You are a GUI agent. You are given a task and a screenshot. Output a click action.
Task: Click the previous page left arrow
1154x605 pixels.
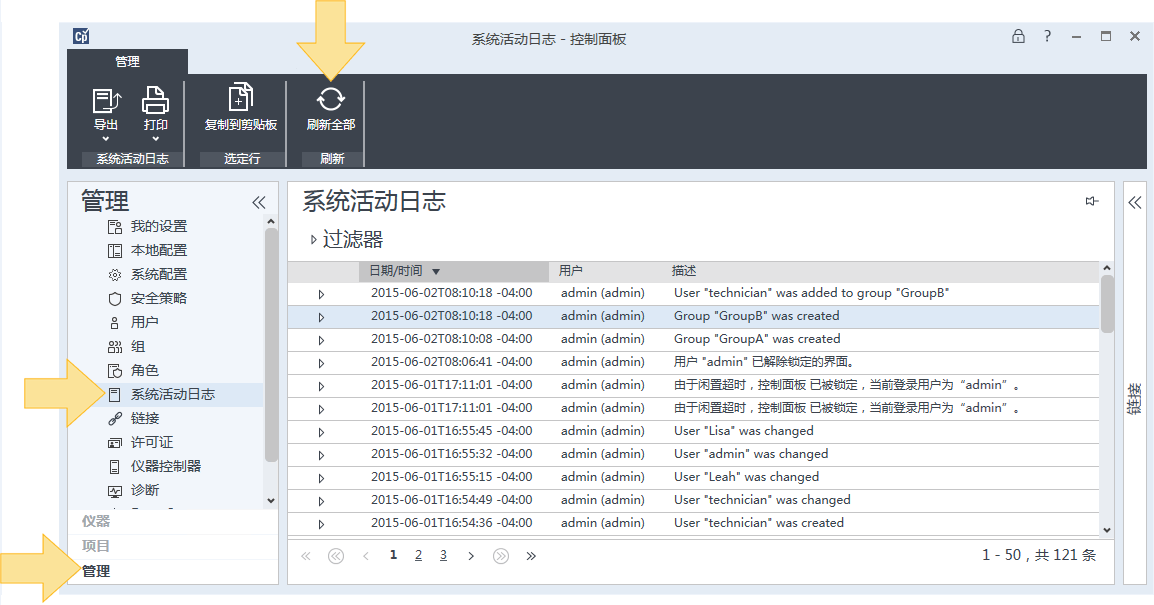click(x=366, y=556)
